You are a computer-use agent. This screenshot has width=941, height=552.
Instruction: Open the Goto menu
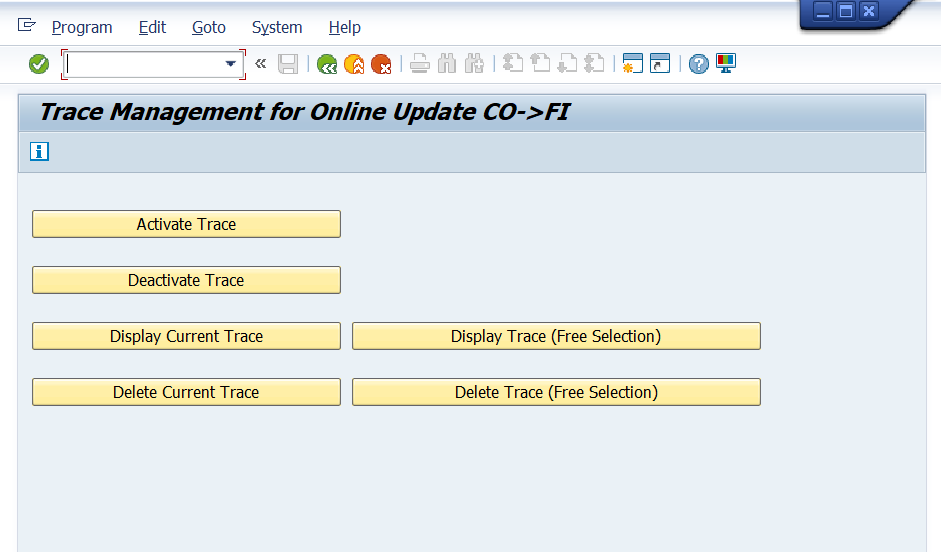[x=209, y=28]
